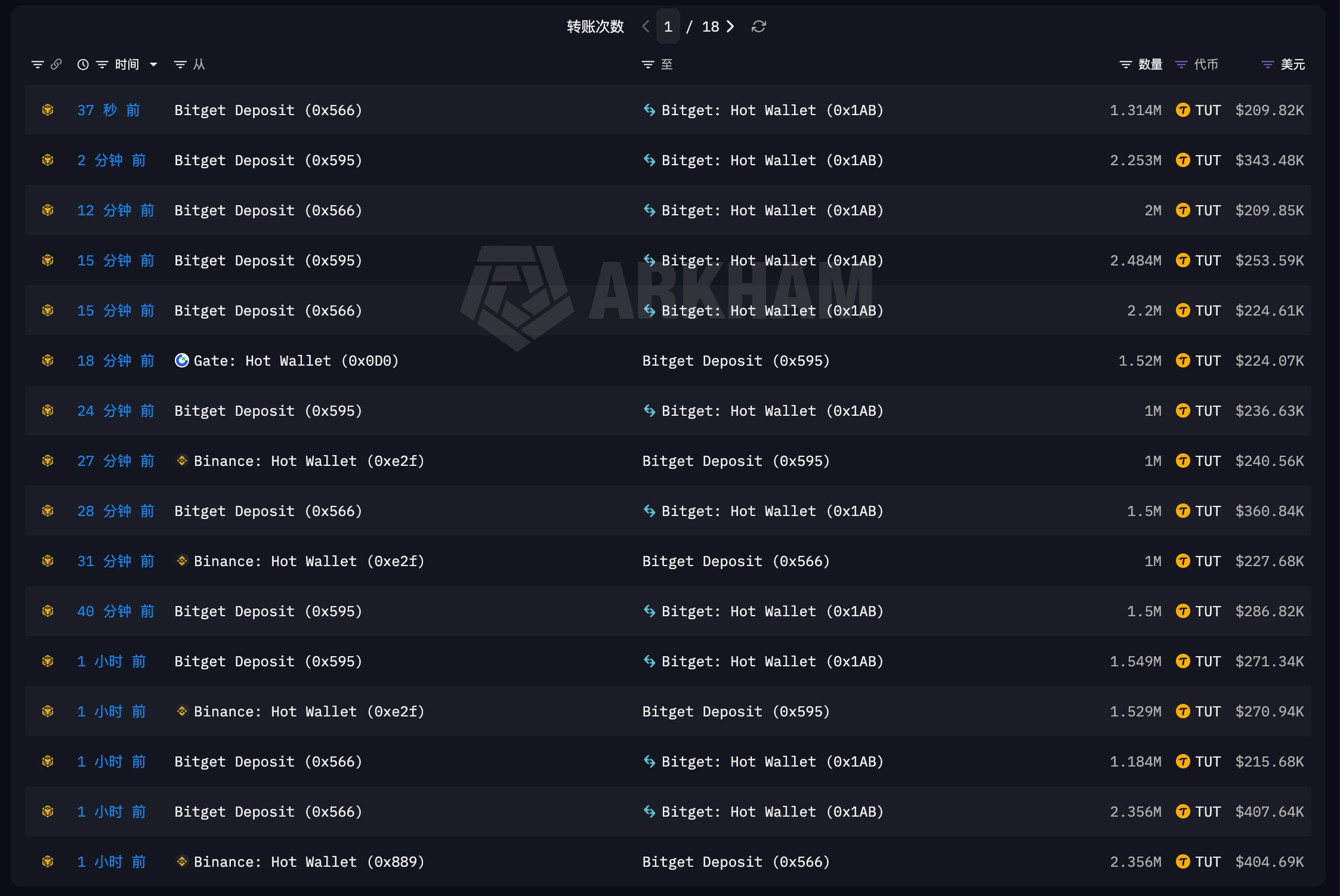
Task: Click TUT token icon in first row
Action: (x=1182, y=110)
